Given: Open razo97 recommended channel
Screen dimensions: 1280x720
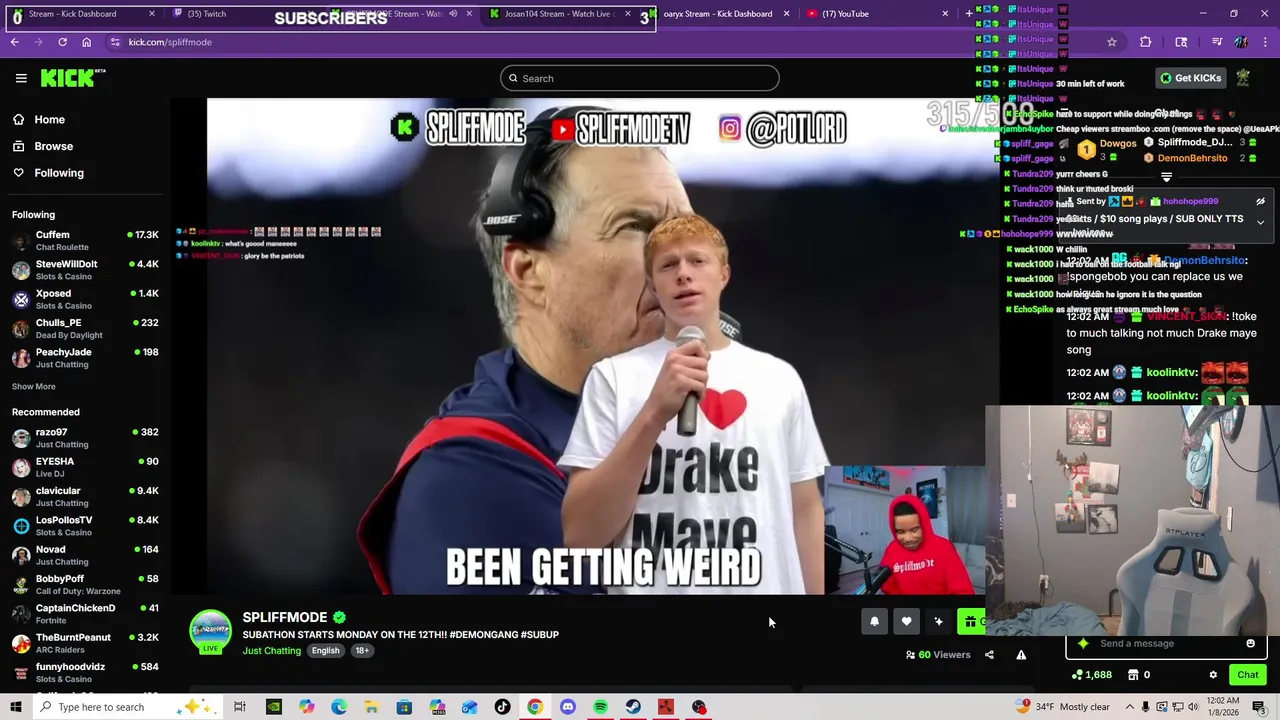Looking at the screenshot, I should coord(85,438).
